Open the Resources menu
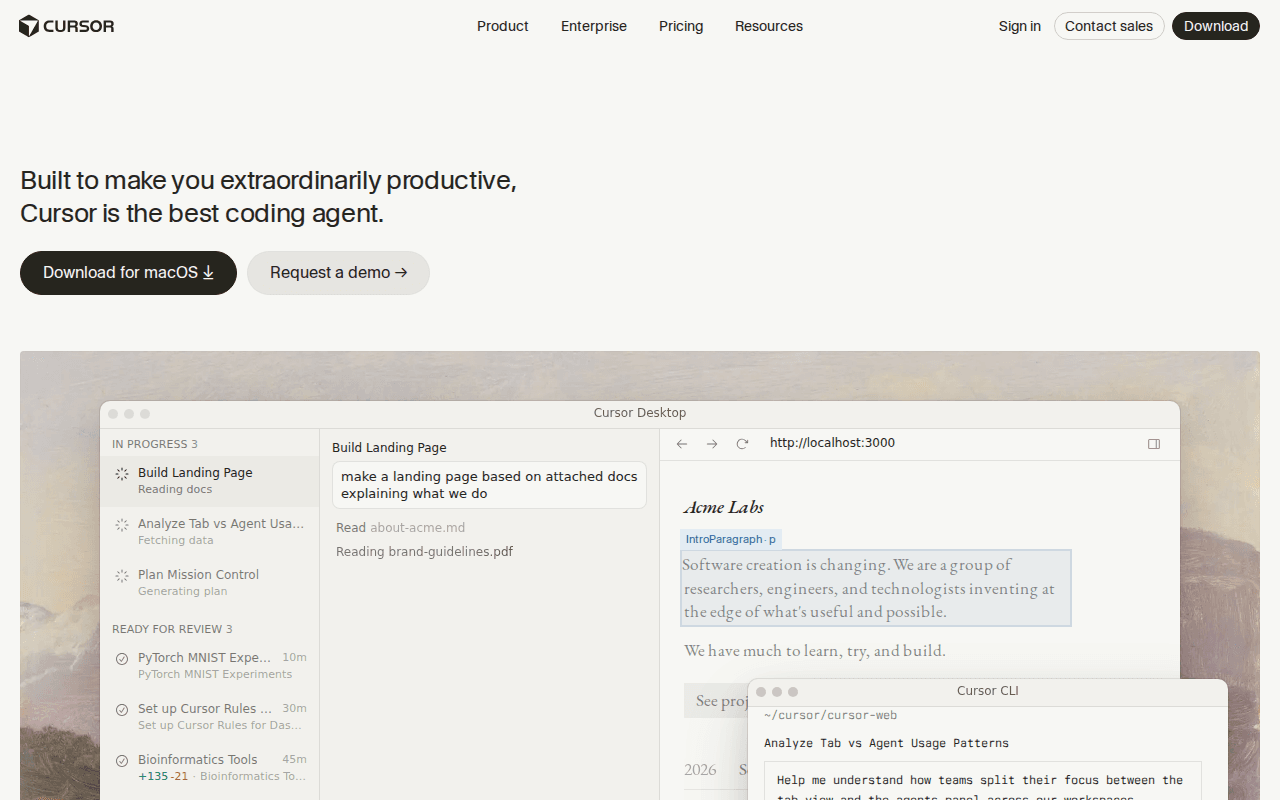This screenshot has width=1280, height=800. (769, 26)
